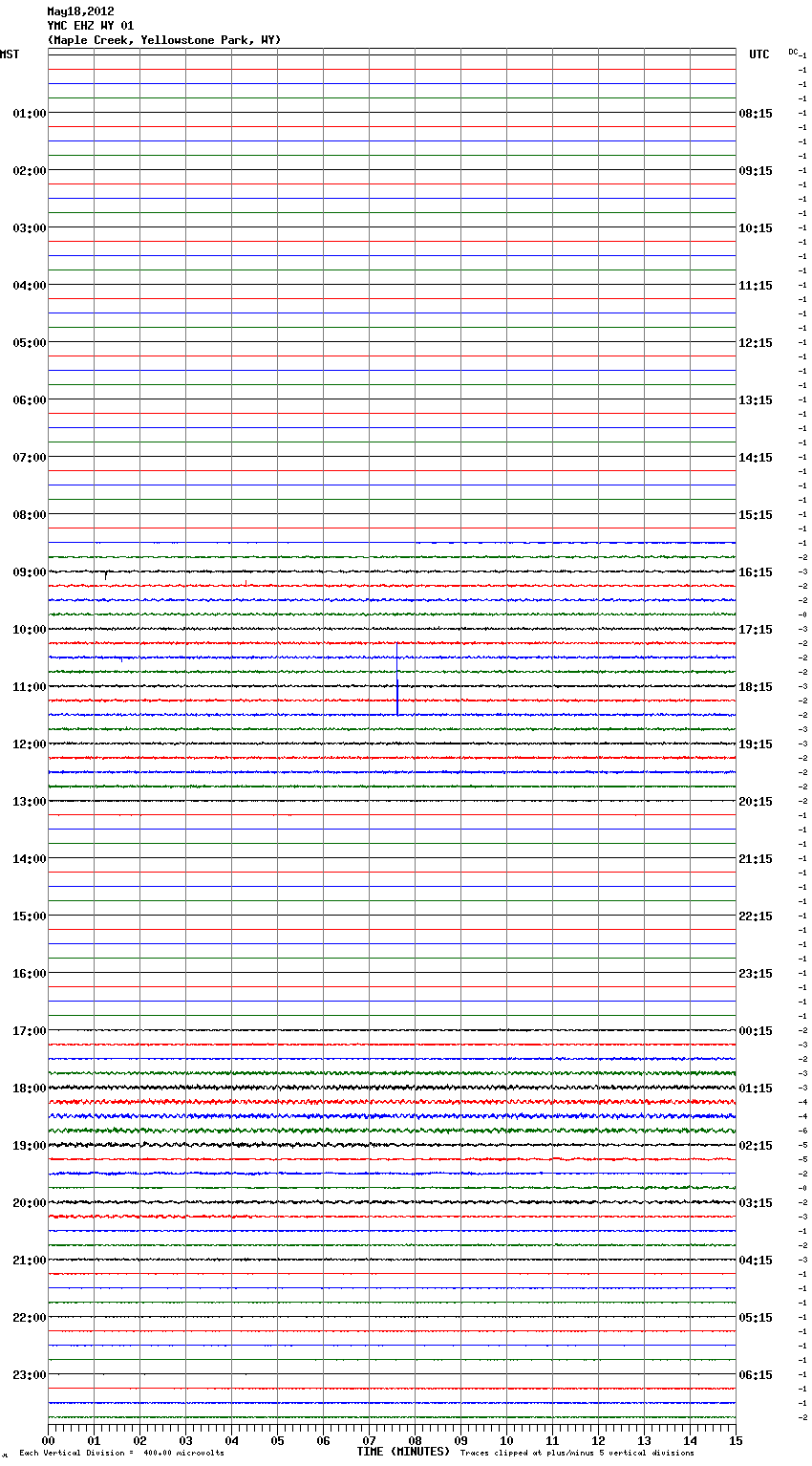Click the 12:15 UTC time label
This screenshot has height=1466, width=812.
coord(756,343)
